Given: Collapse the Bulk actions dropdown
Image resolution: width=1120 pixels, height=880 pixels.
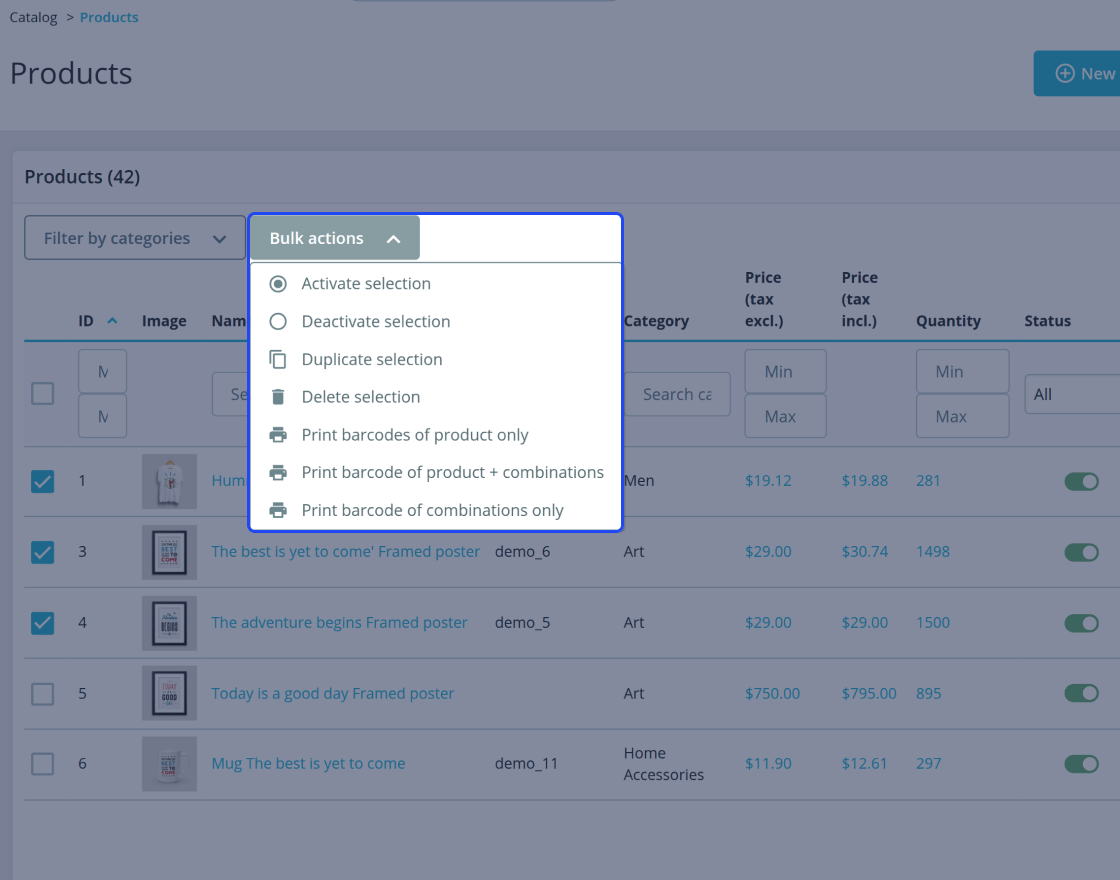Looking at the screenshot, I should 334,238.
